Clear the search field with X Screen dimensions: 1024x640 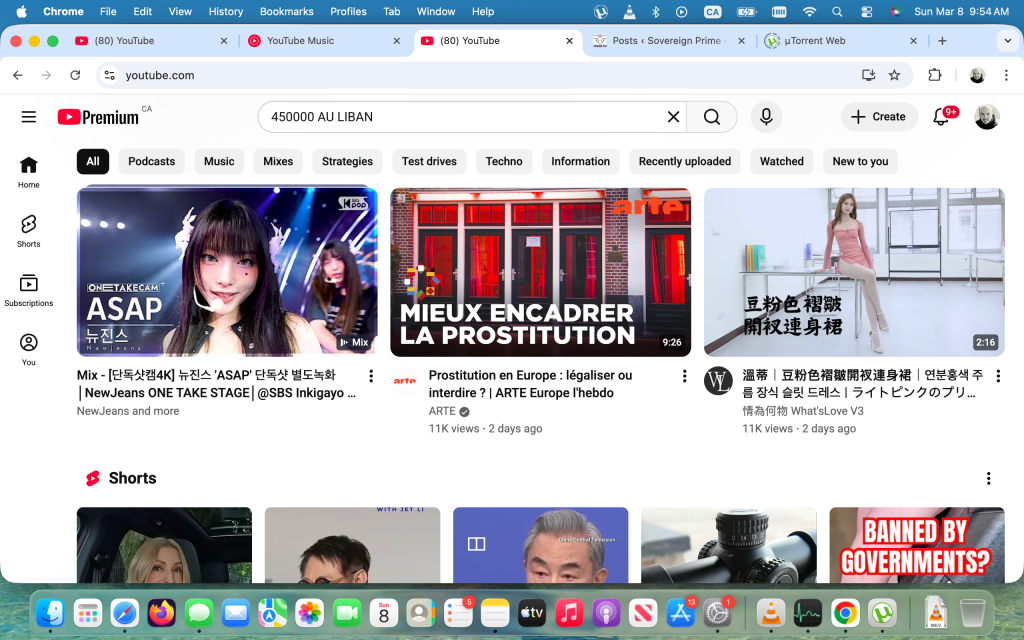(x=673, y=117)
